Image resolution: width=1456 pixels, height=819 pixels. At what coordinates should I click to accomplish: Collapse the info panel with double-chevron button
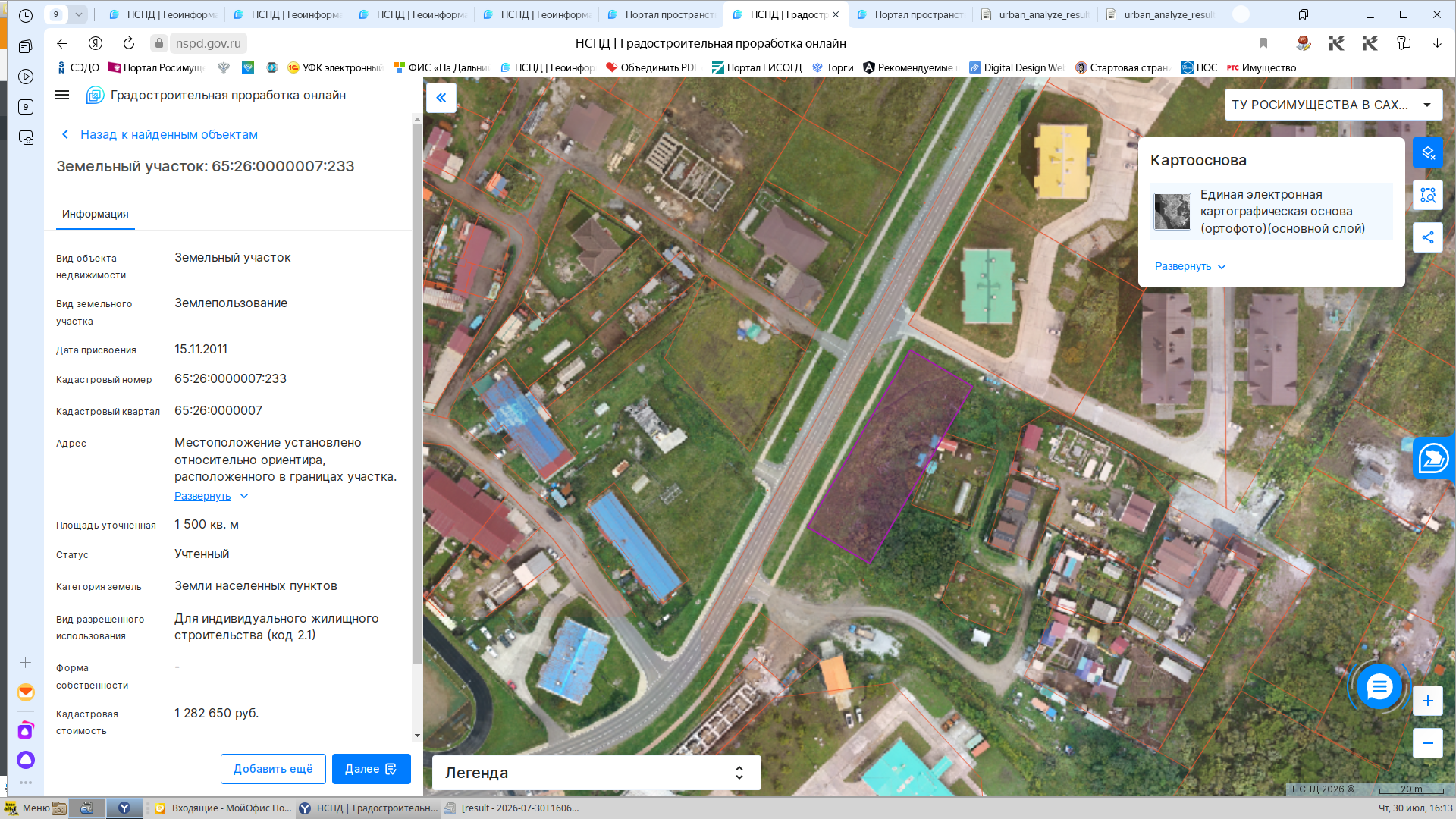click(x=441, y=98)
